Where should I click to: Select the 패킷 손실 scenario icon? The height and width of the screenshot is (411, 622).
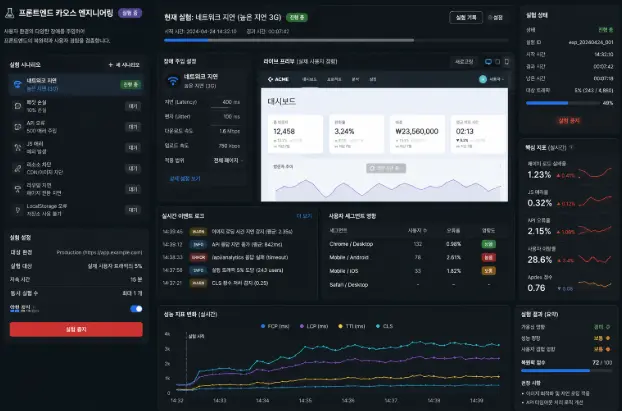pyautogui.click(x=17, y=106)
